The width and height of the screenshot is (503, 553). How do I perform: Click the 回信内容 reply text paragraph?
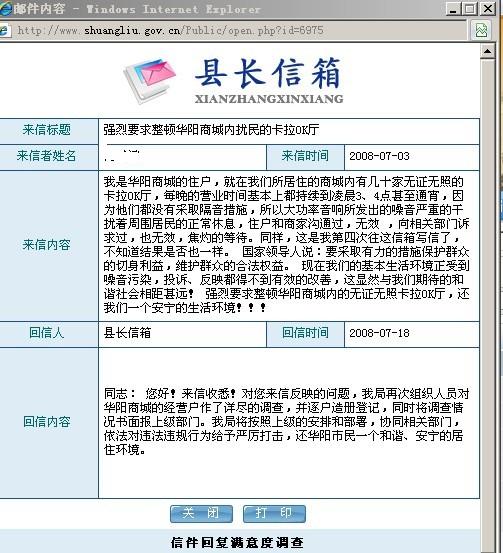[286, 421]
